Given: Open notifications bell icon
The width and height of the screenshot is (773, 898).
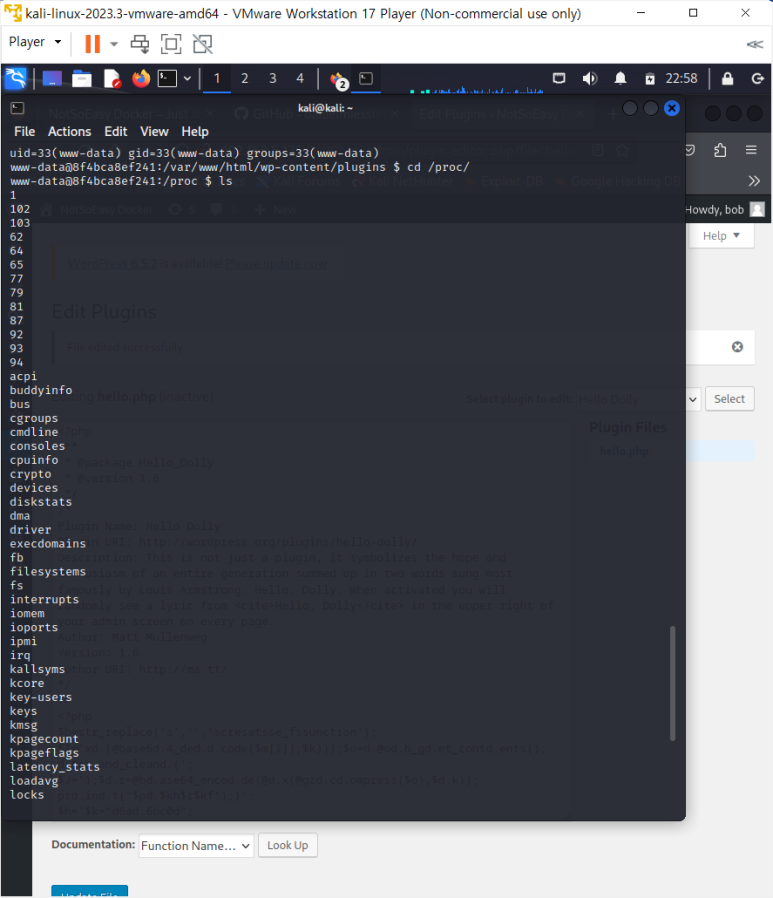Looking at the screenshot, I should coord(620,78).
